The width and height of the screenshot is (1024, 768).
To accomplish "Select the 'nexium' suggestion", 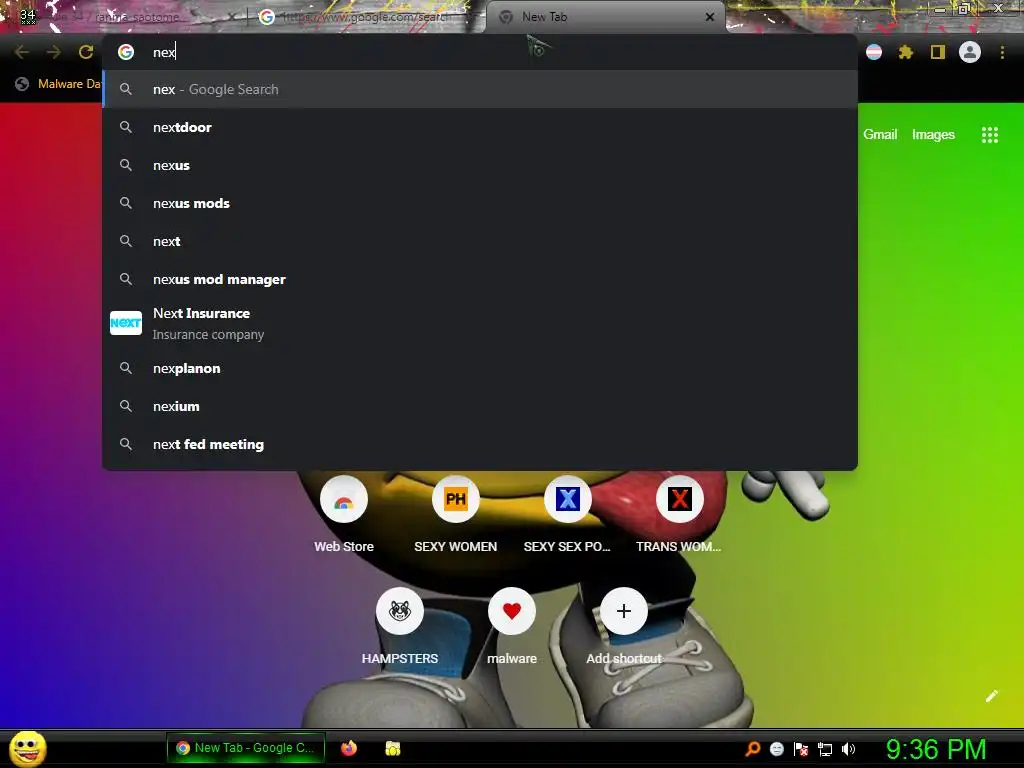I will pyautogui.click(x=480, y=406).
